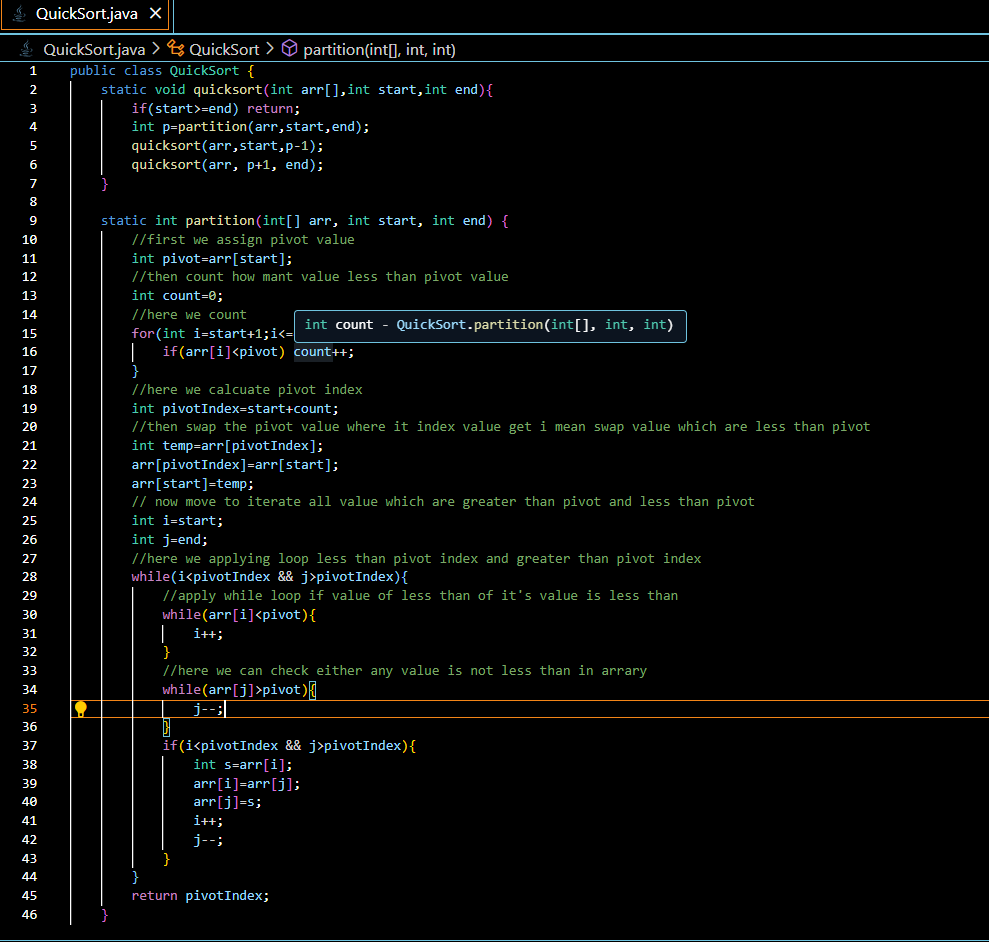Click 'for(int i=start+1;i<=' on line 15

[213, 334]
